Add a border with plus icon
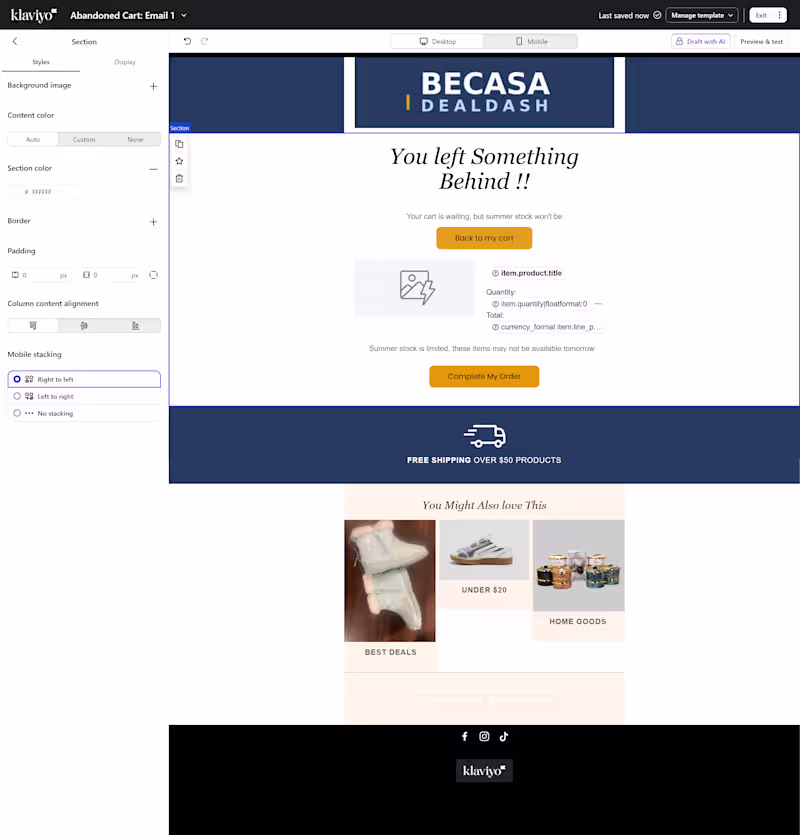The image size is (800, 835). coord(153,222)
